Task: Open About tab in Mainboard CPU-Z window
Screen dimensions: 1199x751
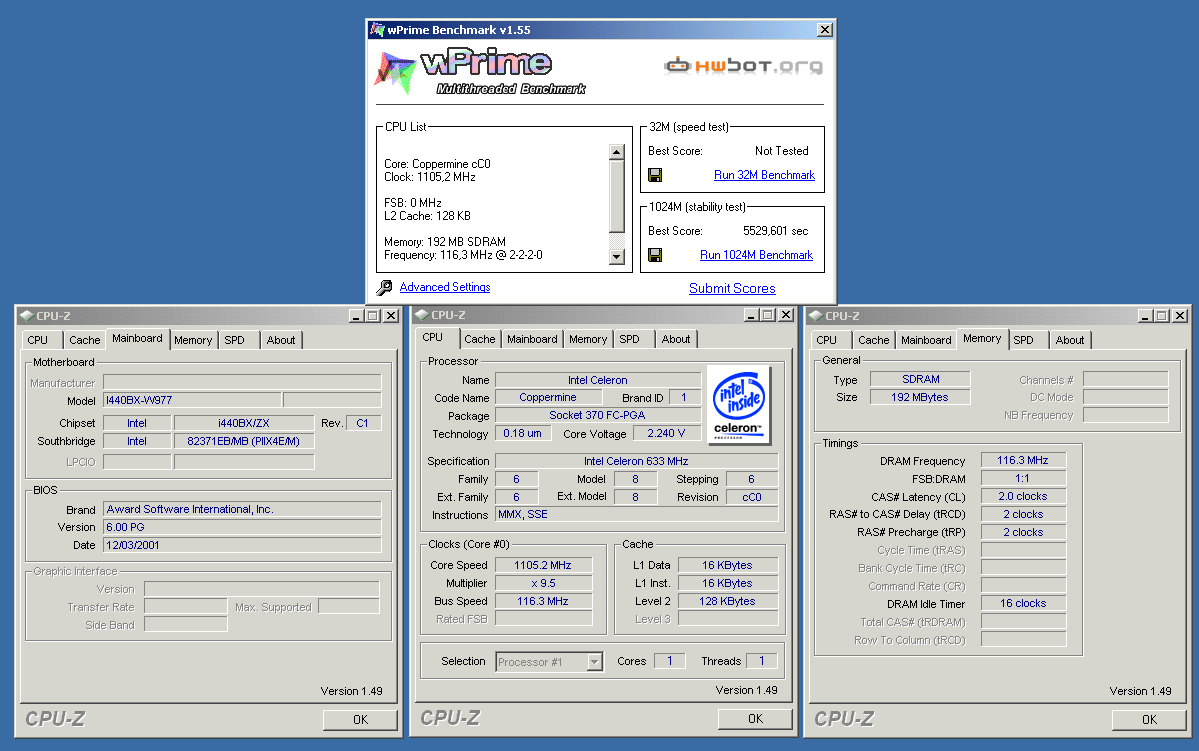Action: click(281, 340)
